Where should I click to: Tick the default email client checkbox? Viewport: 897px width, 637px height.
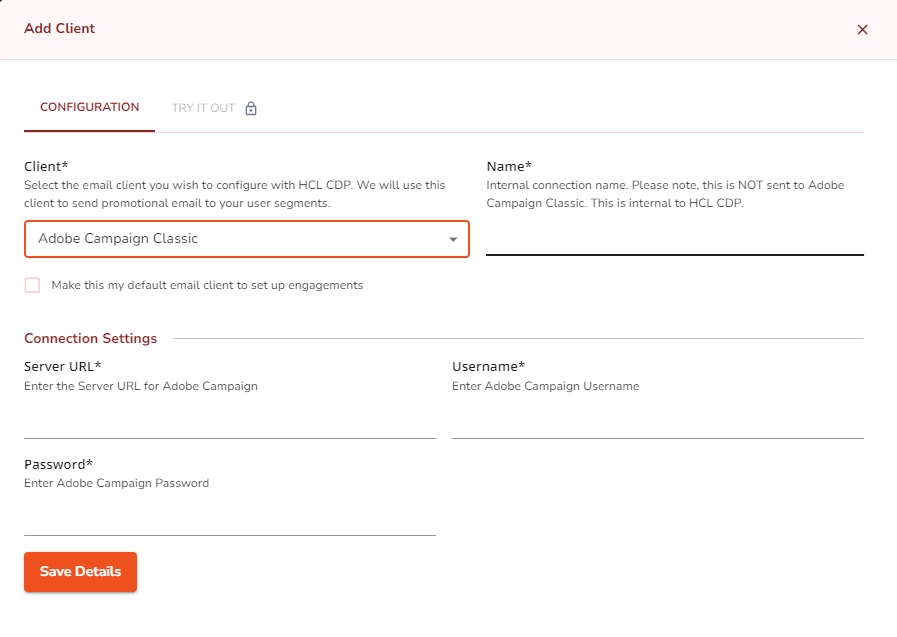pos(33,285)
